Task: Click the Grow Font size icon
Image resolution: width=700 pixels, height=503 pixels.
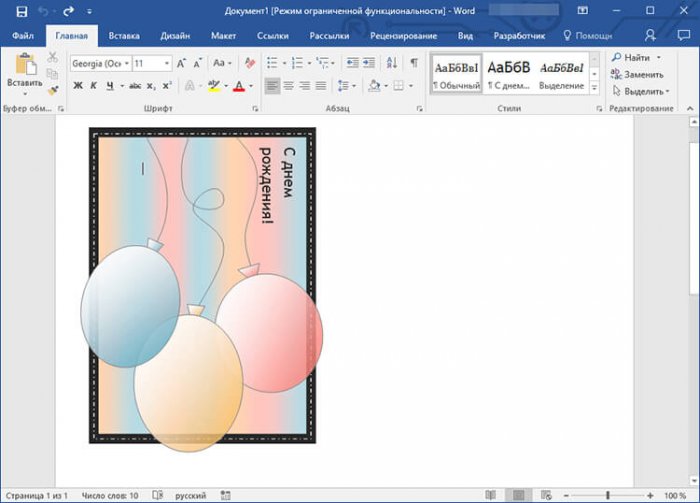Action: 181,63
